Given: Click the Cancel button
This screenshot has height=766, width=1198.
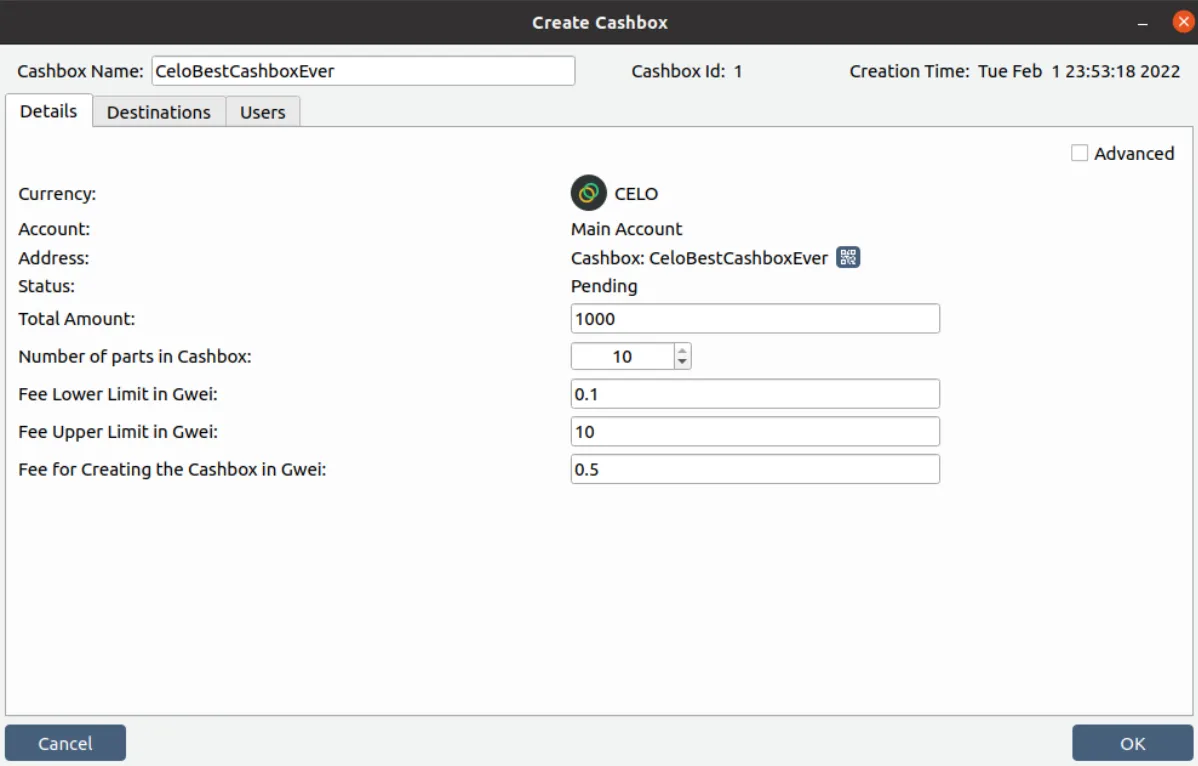Looking at the screenshot, I should [65, 743].
